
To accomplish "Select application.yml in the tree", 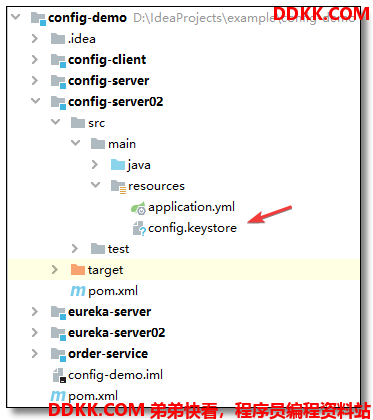I will pos(191,207).
